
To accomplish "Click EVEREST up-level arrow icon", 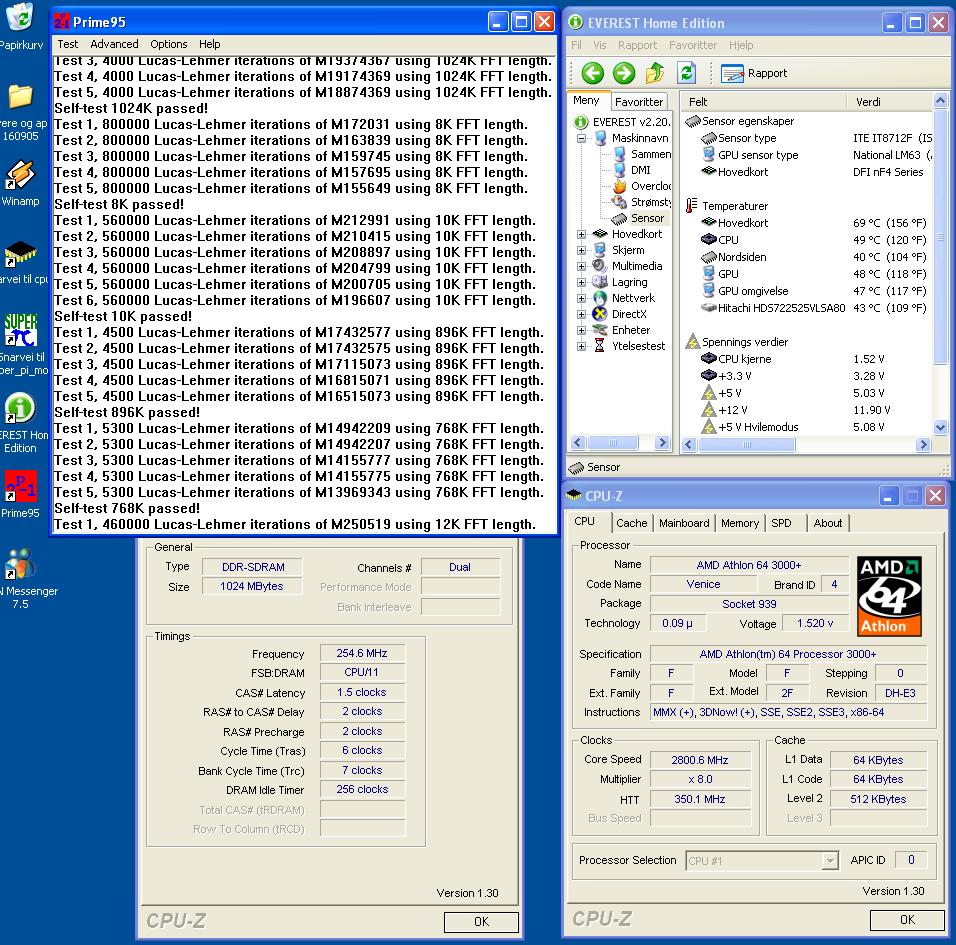I will (655, 73).
